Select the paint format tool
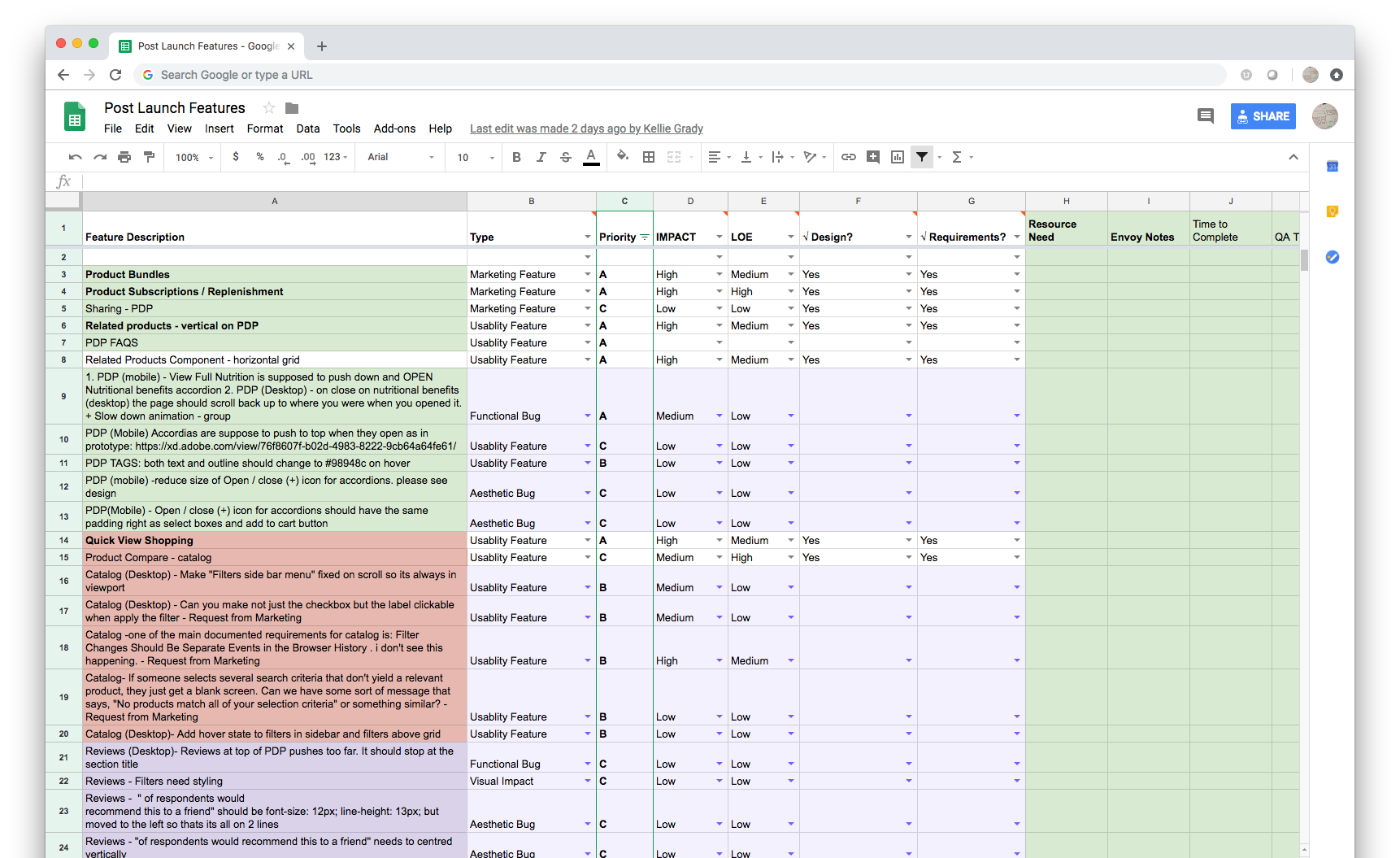The image size is (1400, 858). (x=149, y=157)
